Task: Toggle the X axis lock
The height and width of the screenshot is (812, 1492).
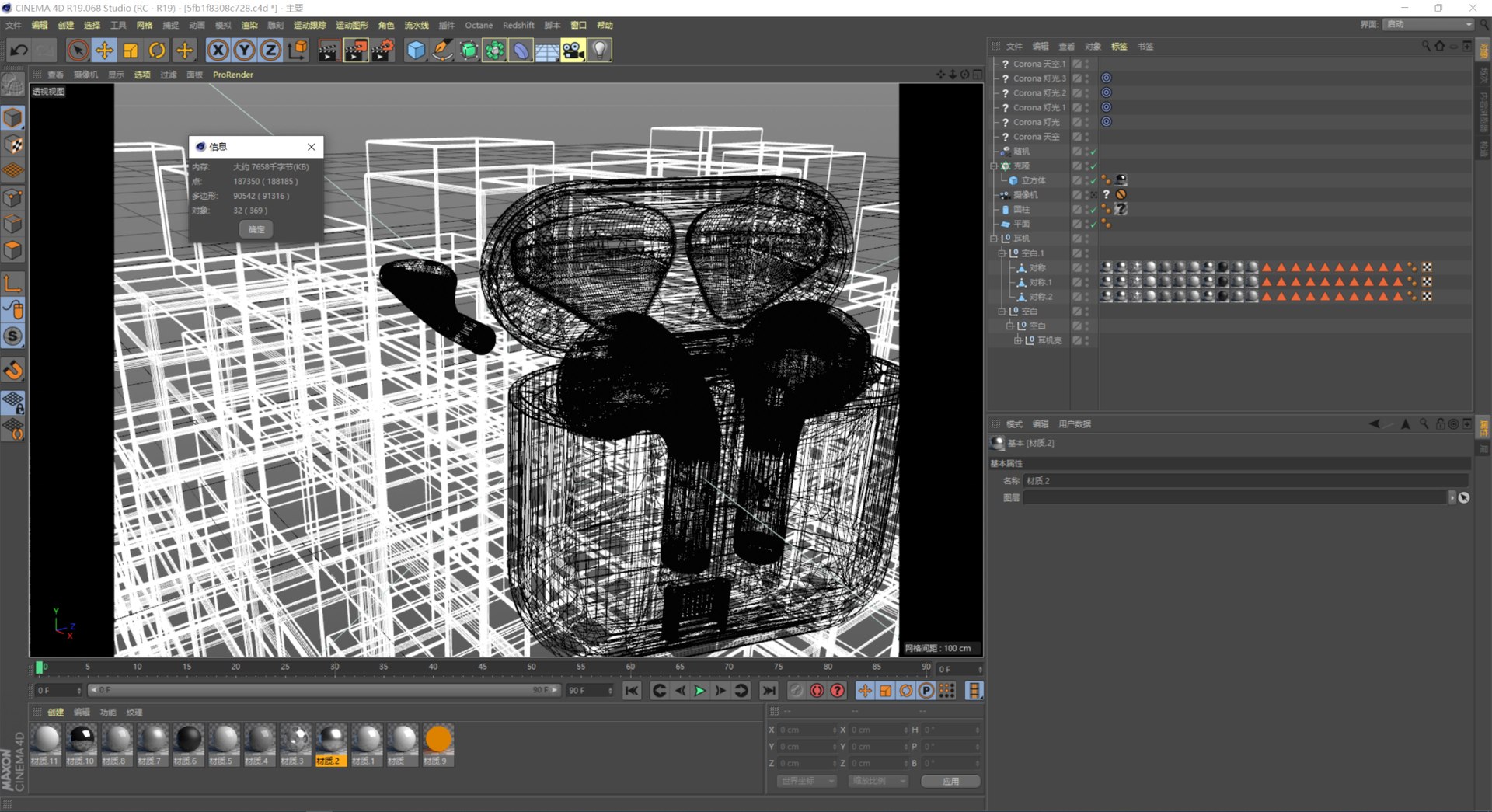Action: [x=218, y=51]
